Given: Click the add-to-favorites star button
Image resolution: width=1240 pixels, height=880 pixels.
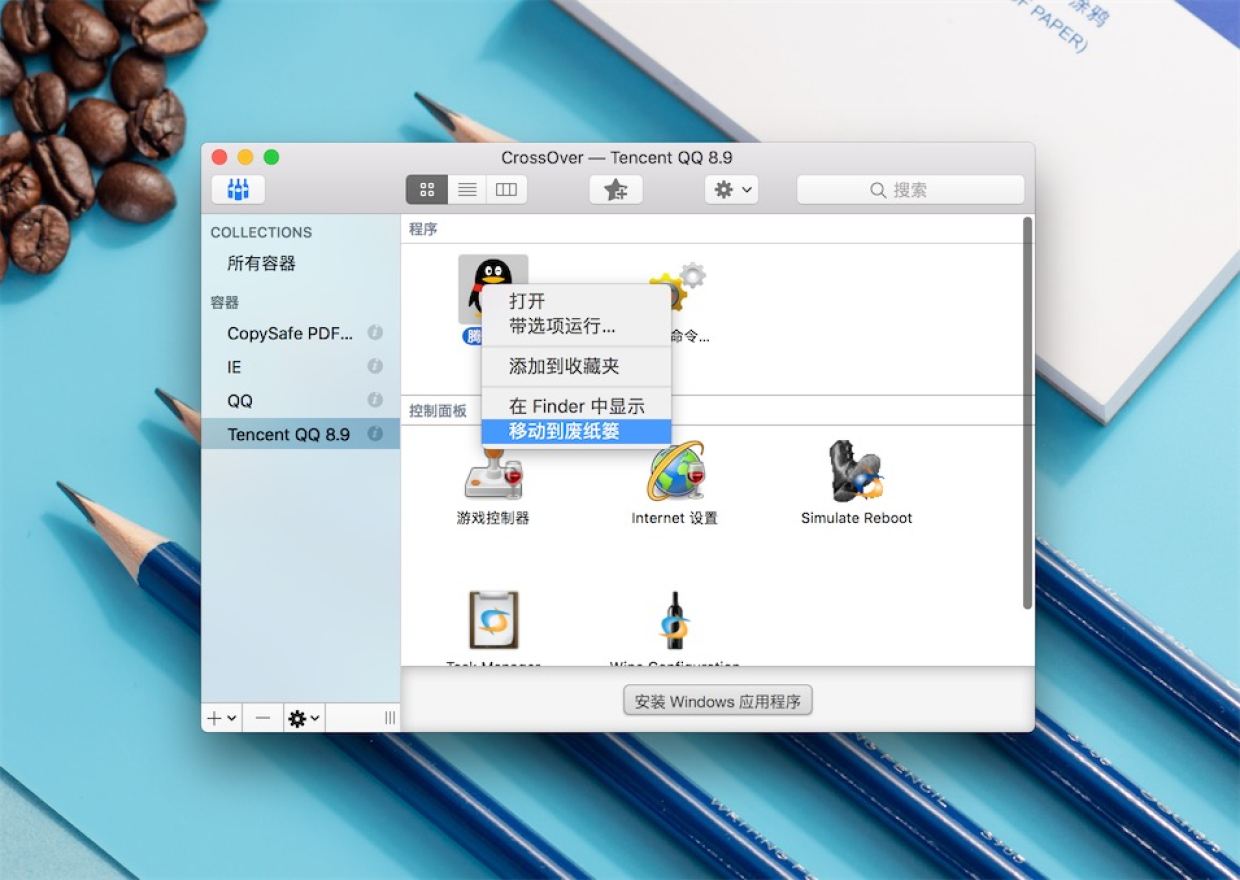Looking at the screenshot, I should click(x=616, y=189).
